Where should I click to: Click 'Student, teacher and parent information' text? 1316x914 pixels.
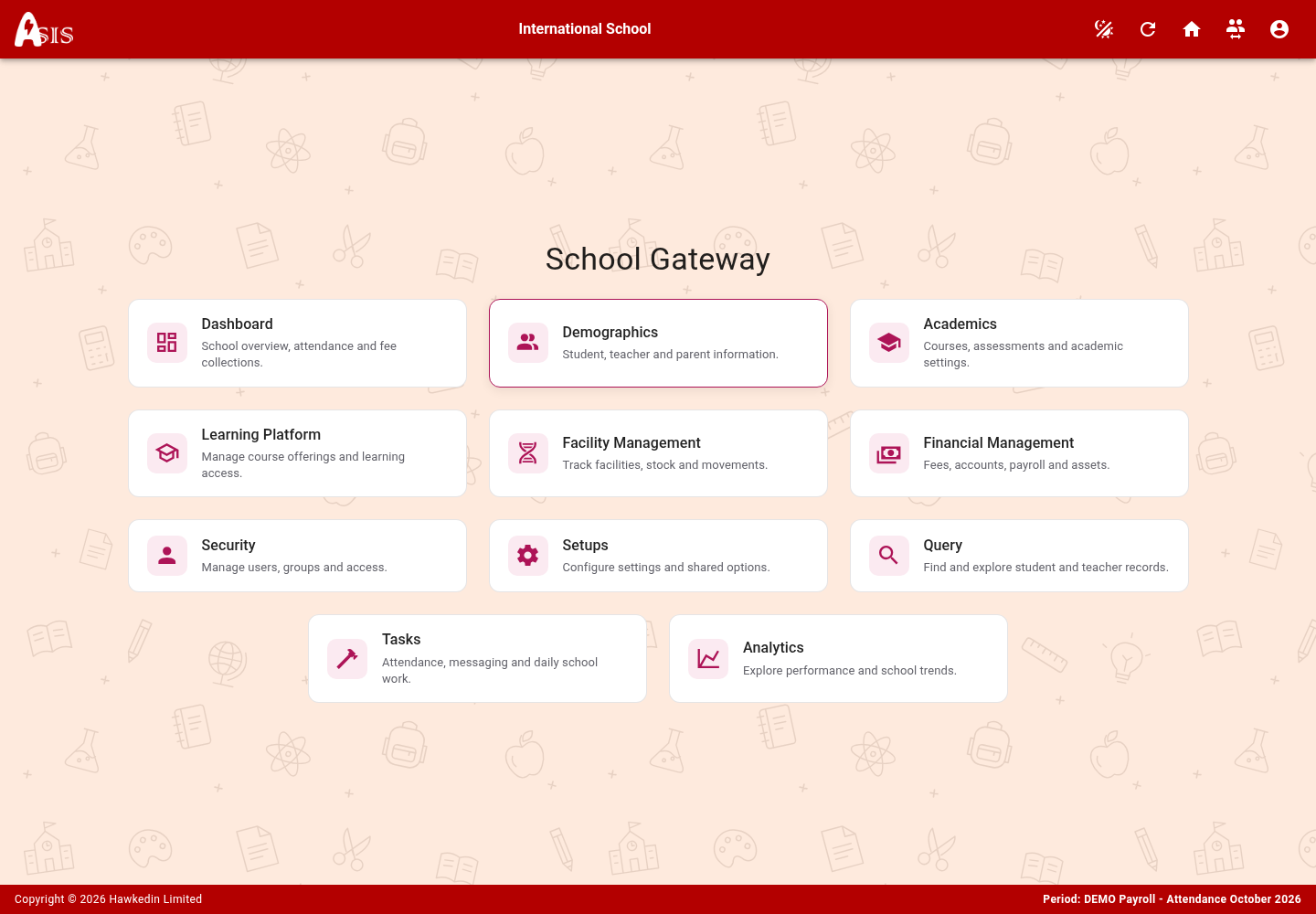pyautogui.click(x=670, y=355)
